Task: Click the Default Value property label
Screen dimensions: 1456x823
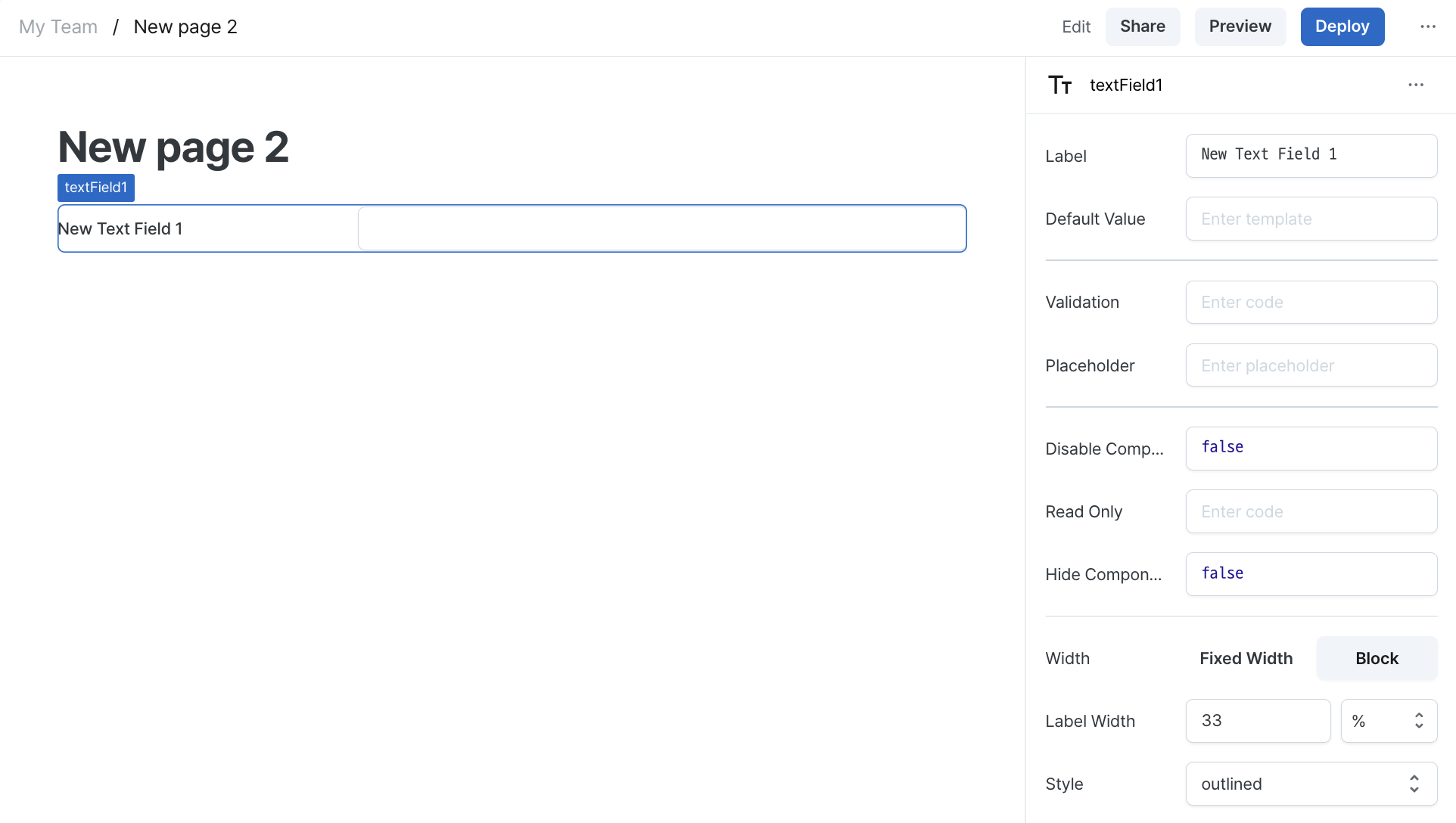Action: pos(1095,219)
